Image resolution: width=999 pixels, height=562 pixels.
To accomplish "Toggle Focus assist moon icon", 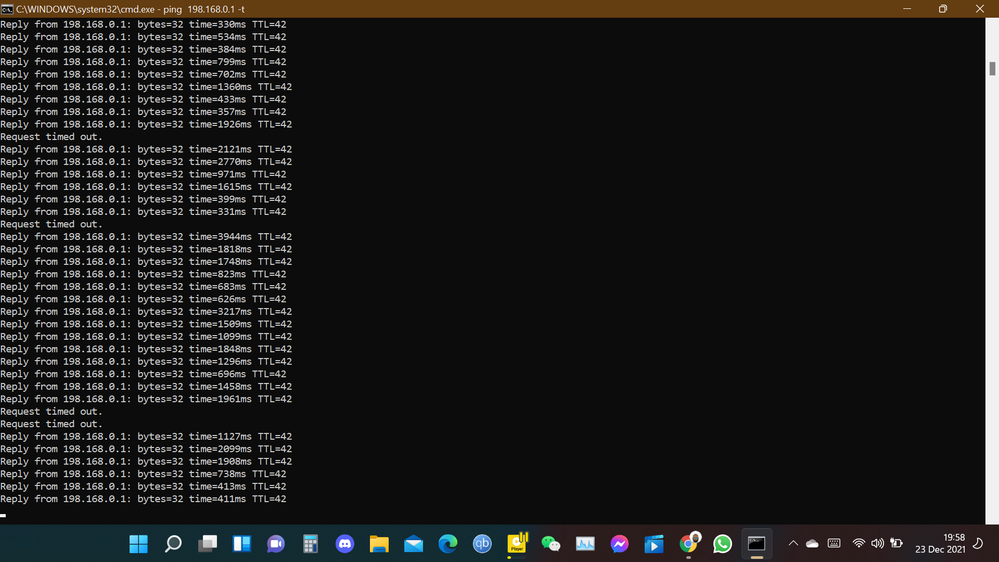I will click(x=978, y=544).
